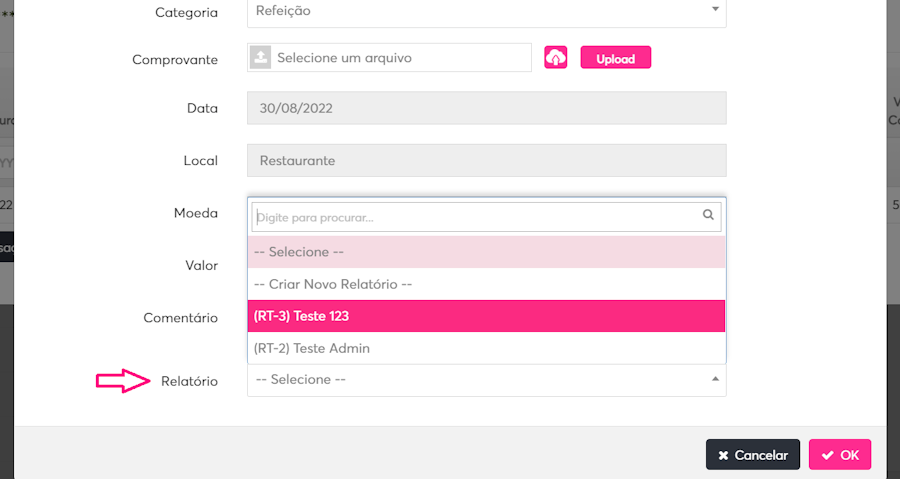Click the Cancelar button
Viewport: 900px width, 479px height.
pos(752,455)
